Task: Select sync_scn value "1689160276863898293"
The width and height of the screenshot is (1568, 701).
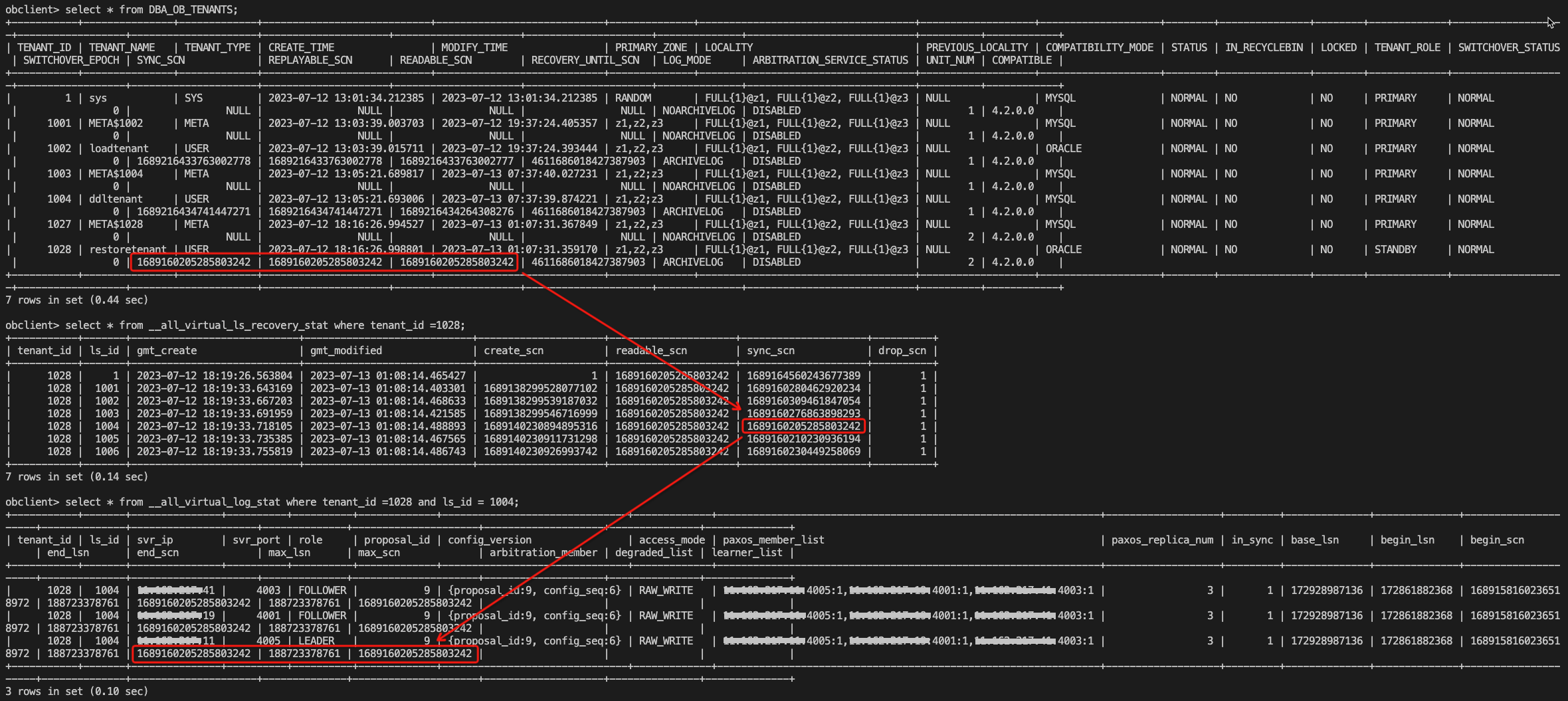Action: click(803, 413)
